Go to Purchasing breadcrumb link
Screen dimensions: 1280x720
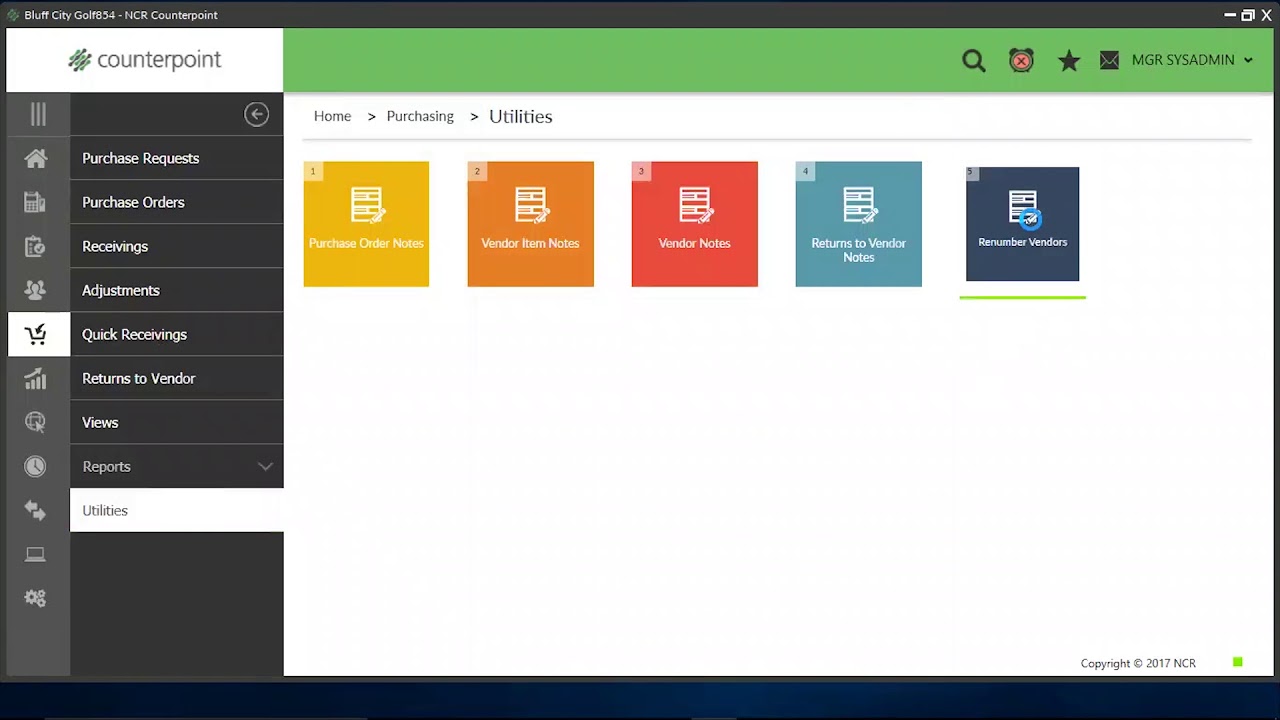(420, 116)
